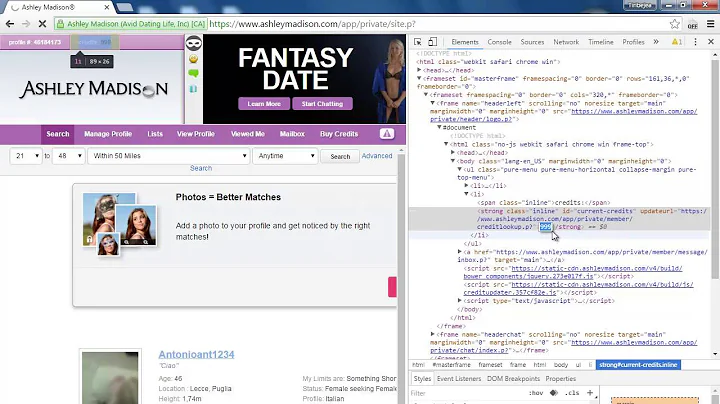Close the Ashley Madison browser tab

107,7
